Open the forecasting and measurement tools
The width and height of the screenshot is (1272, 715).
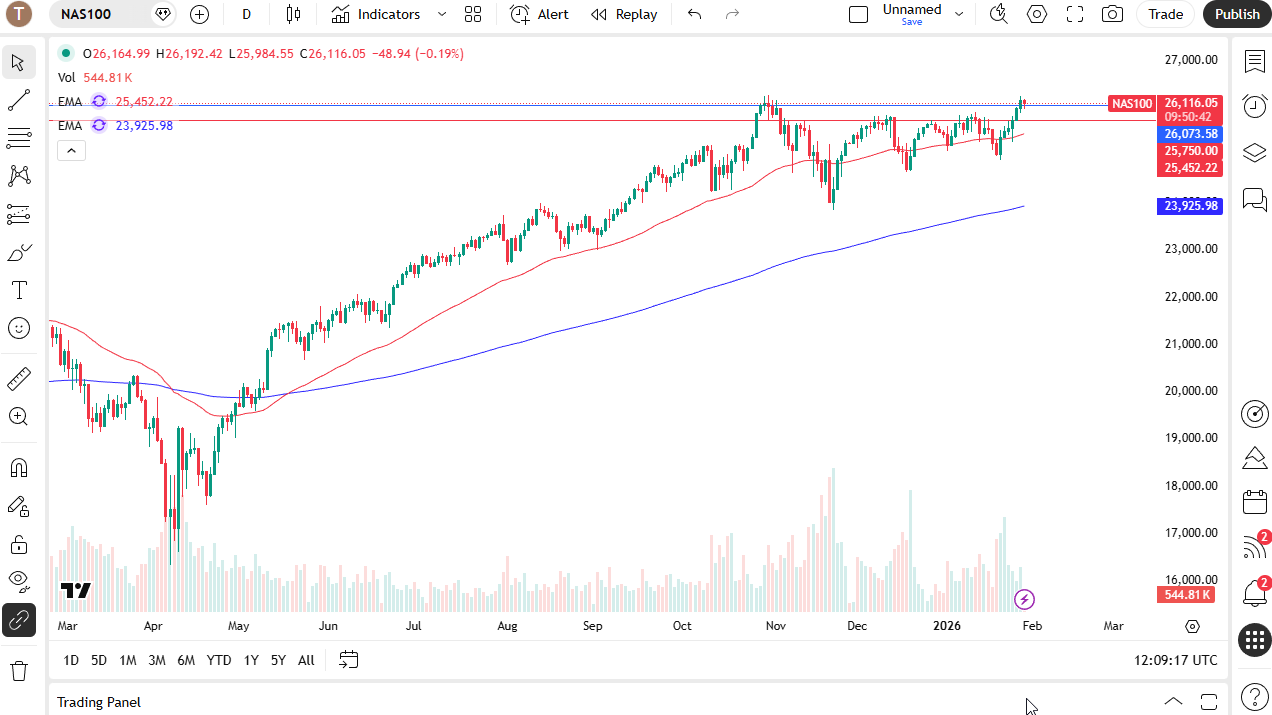(18, 214)
